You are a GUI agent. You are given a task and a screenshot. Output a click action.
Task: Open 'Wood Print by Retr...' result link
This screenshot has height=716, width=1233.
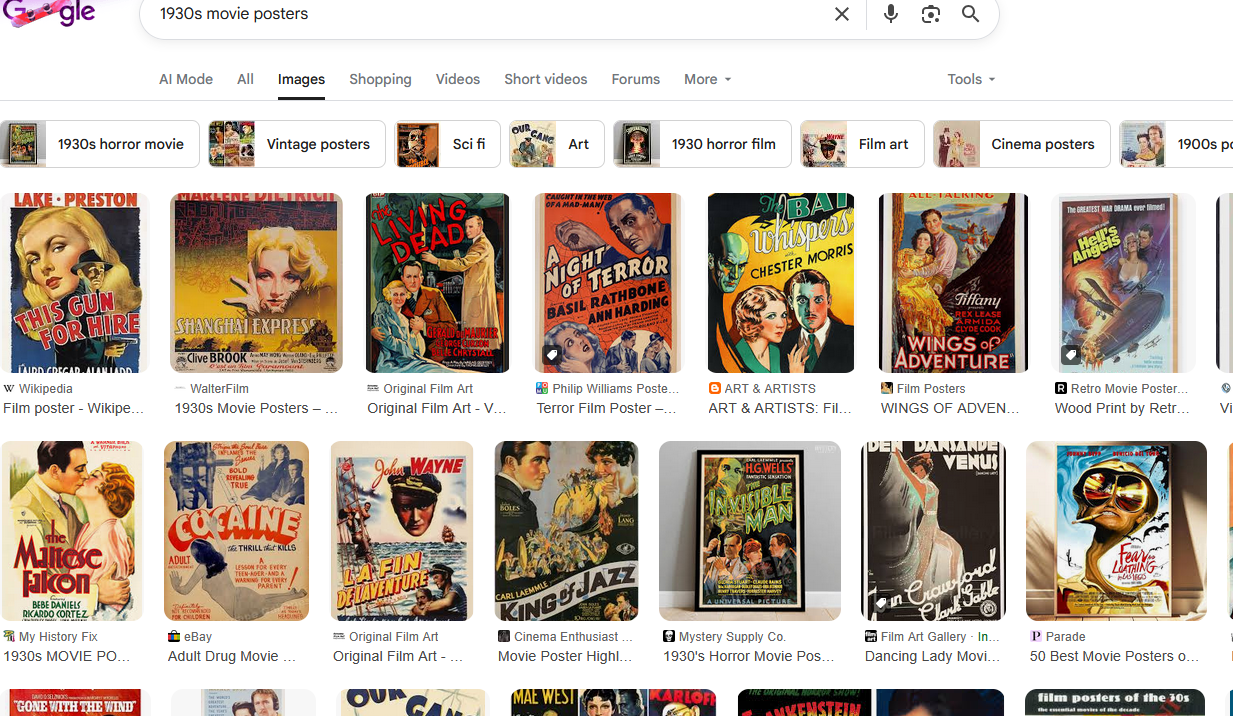pyautogui.click(x=1123, y=408)
